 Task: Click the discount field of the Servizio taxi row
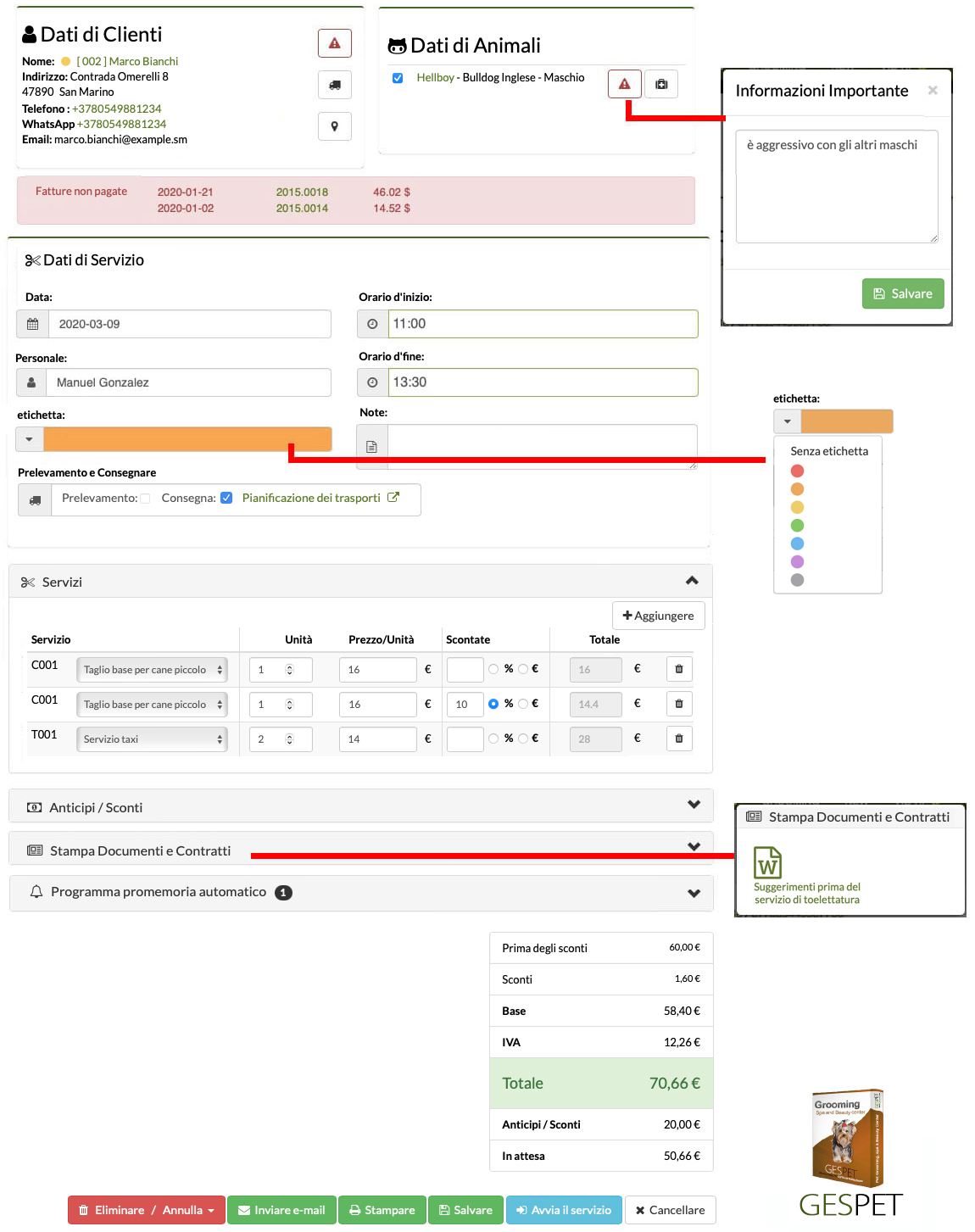[x=465, y=739]
